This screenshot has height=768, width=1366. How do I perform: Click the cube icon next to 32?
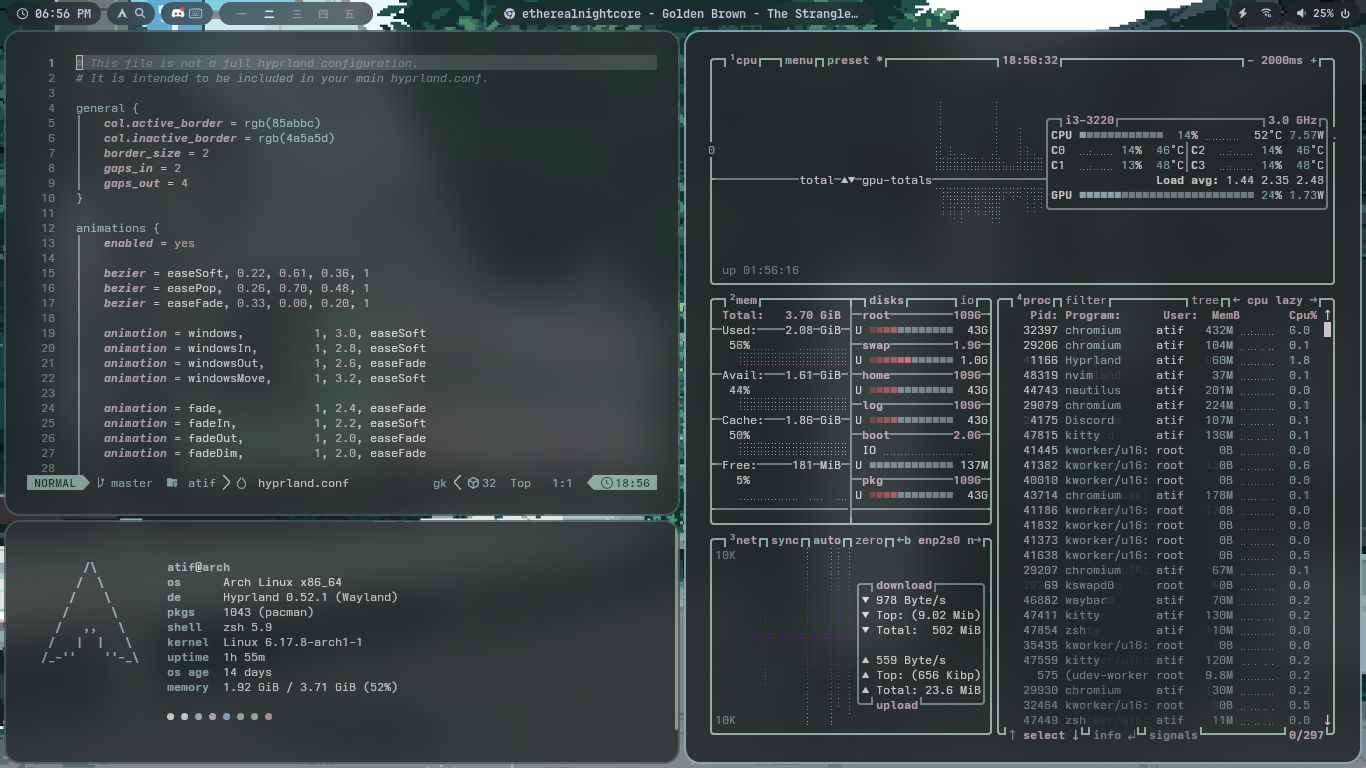click(473, 483)
